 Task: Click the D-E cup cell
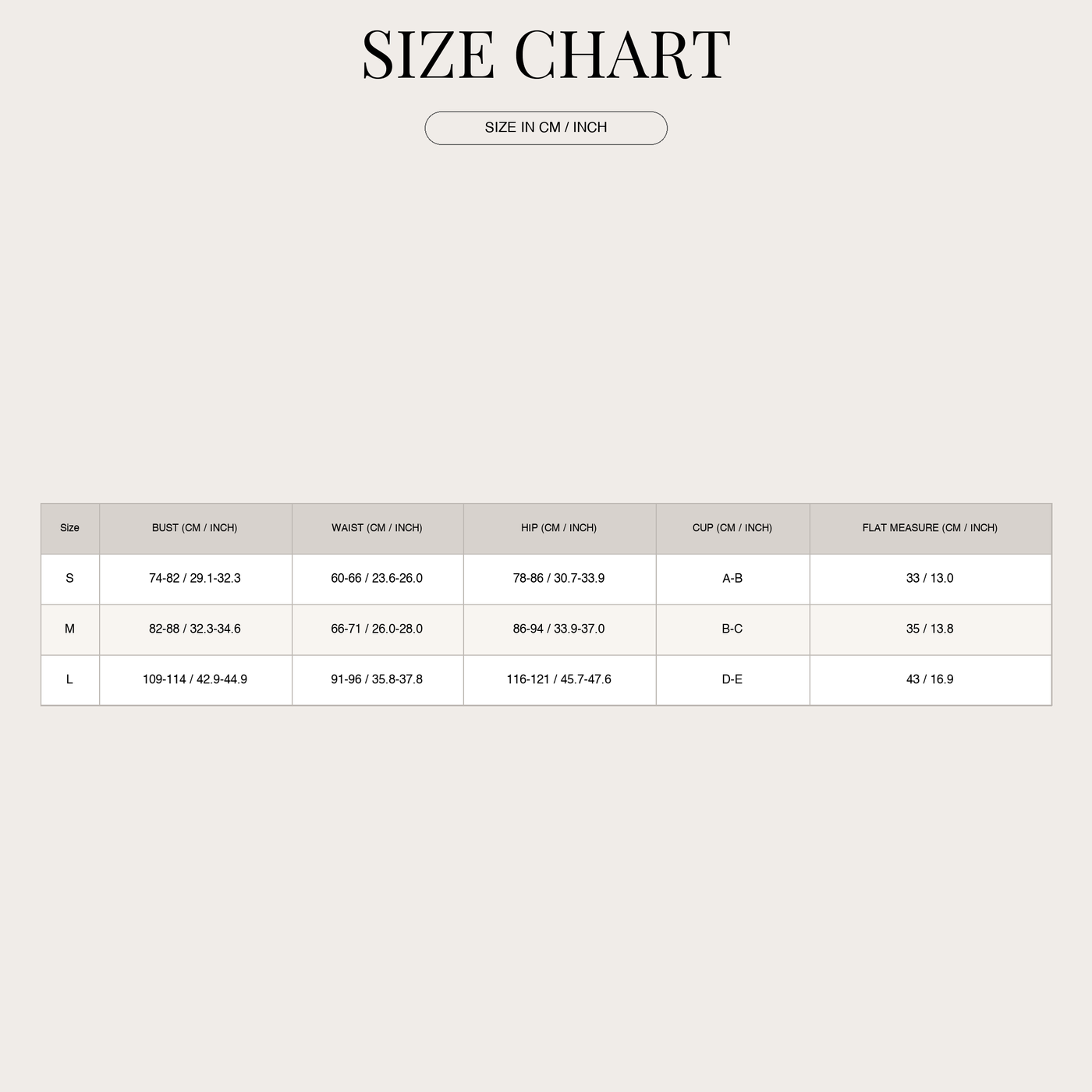pos(732,680)
